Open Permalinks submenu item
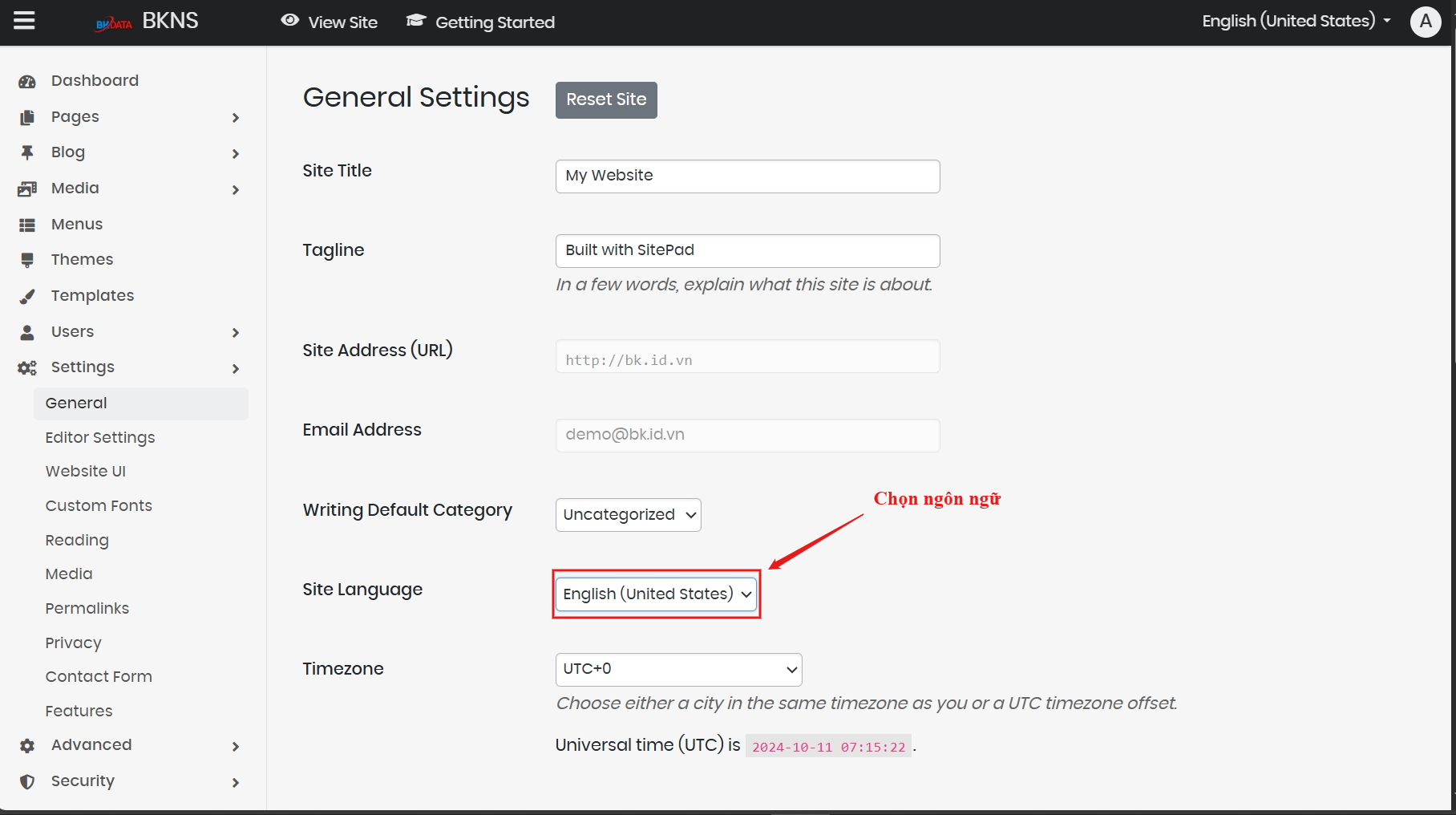Screen dimensions: 1456x815 87,608
